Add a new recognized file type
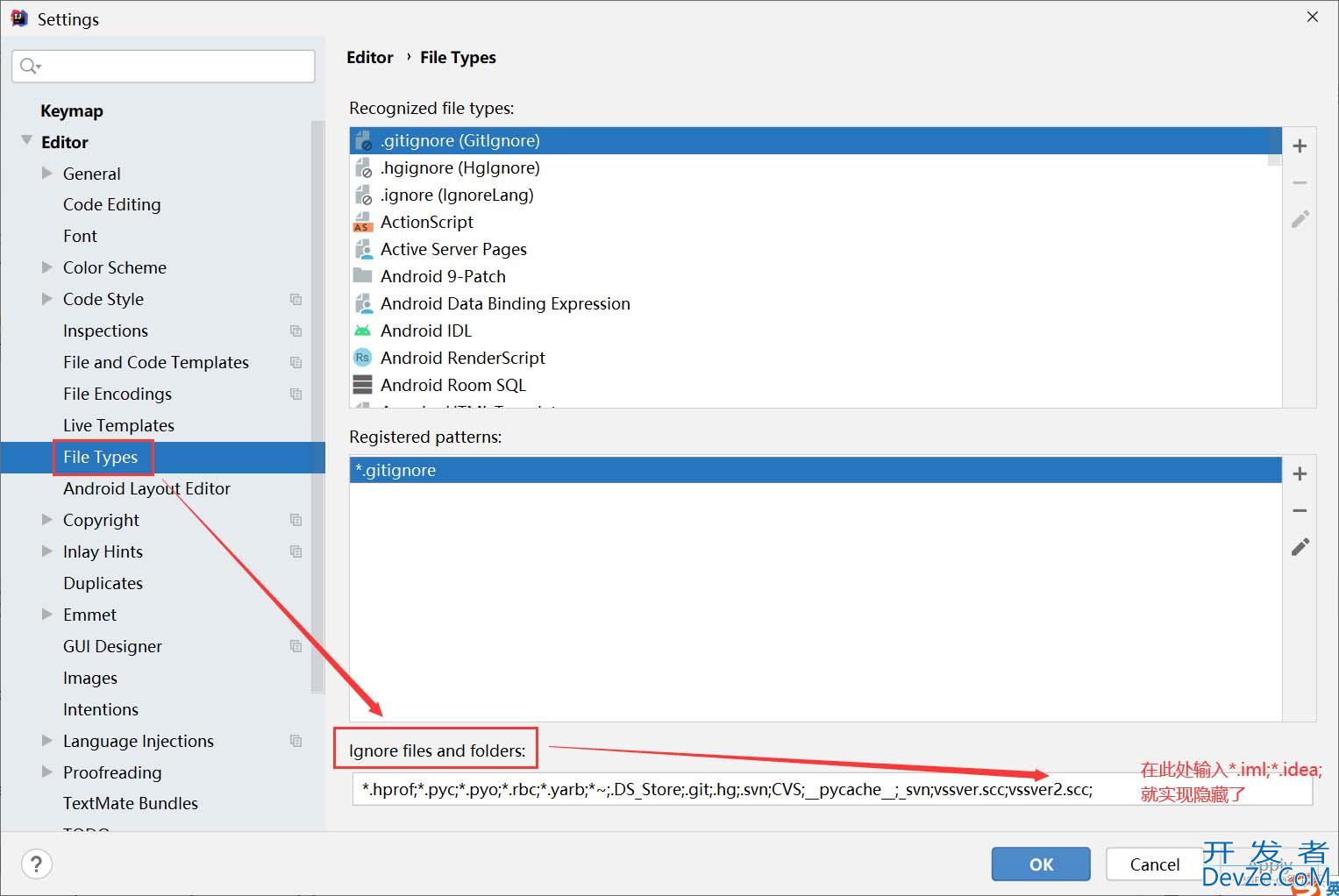Screen dimensions: 1339x896 click(1300, 146)
